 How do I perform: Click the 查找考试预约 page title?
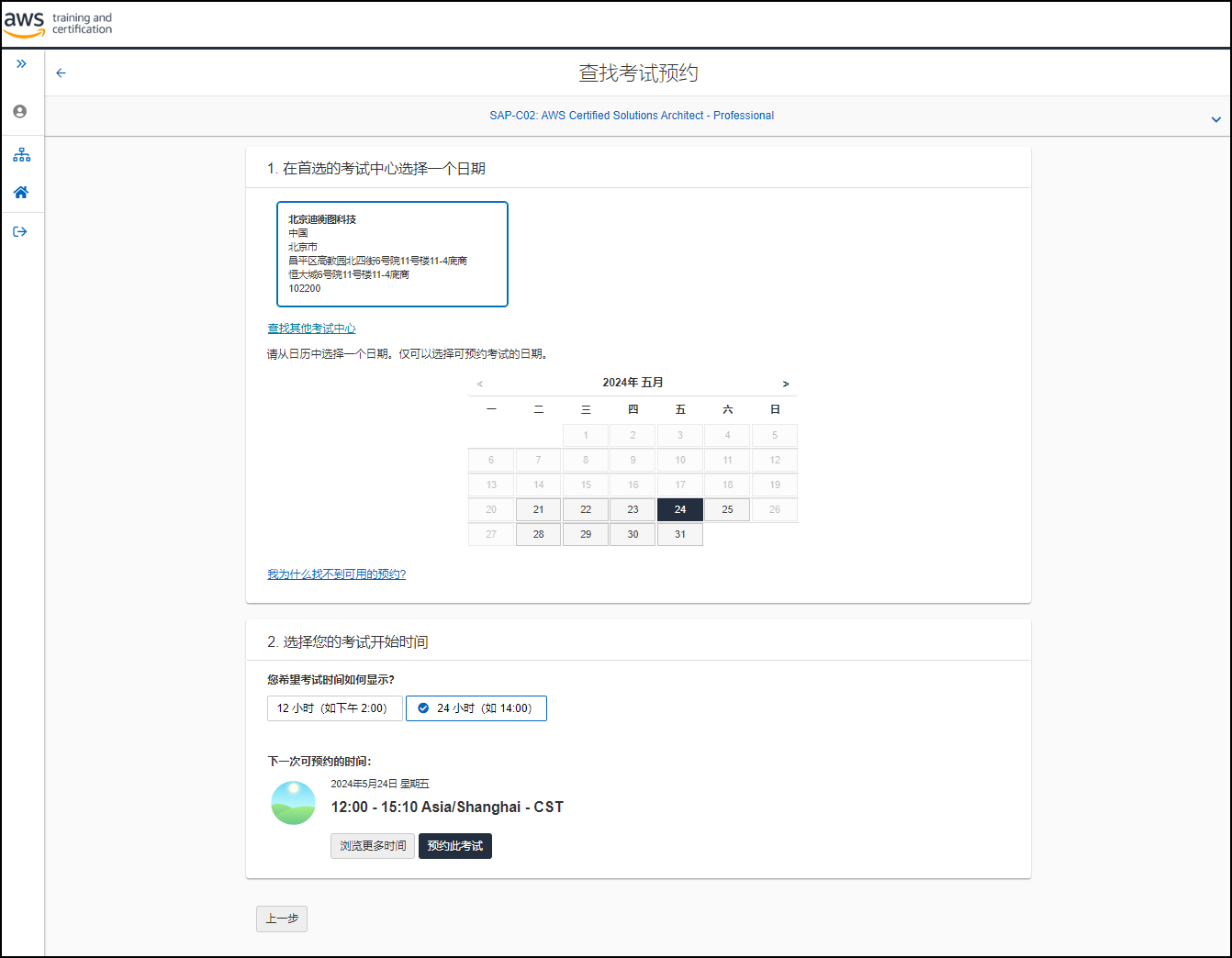coord(638,72)
